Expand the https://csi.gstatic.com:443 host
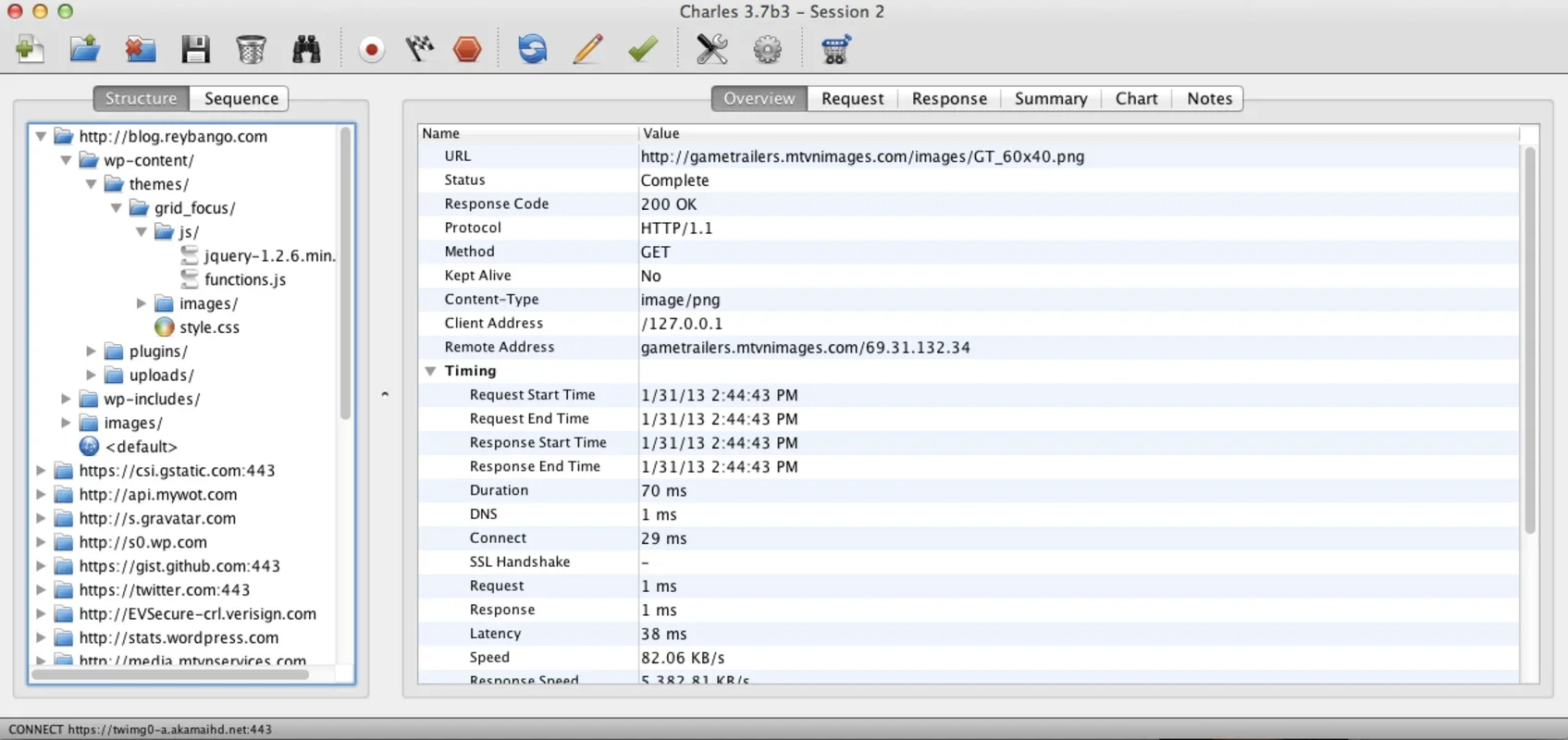This screenshot has height=740, width=1568. tap(41, 471)
